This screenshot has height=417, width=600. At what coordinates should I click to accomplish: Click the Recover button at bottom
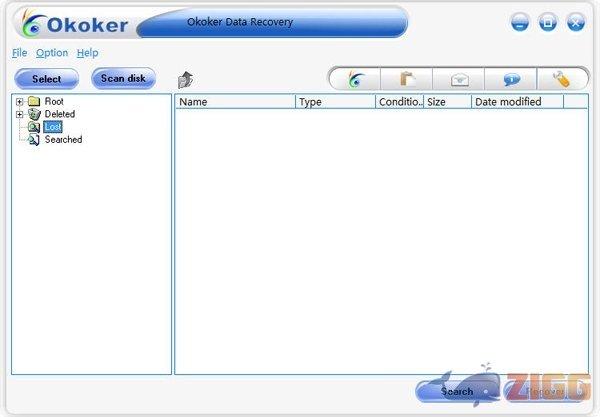[545, 391]
